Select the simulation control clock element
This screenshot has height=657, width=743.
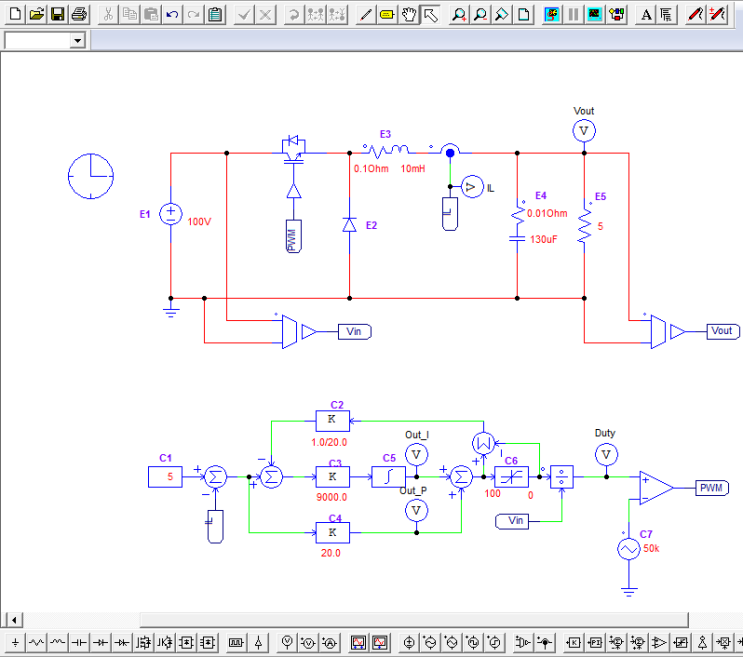point(91,176)
